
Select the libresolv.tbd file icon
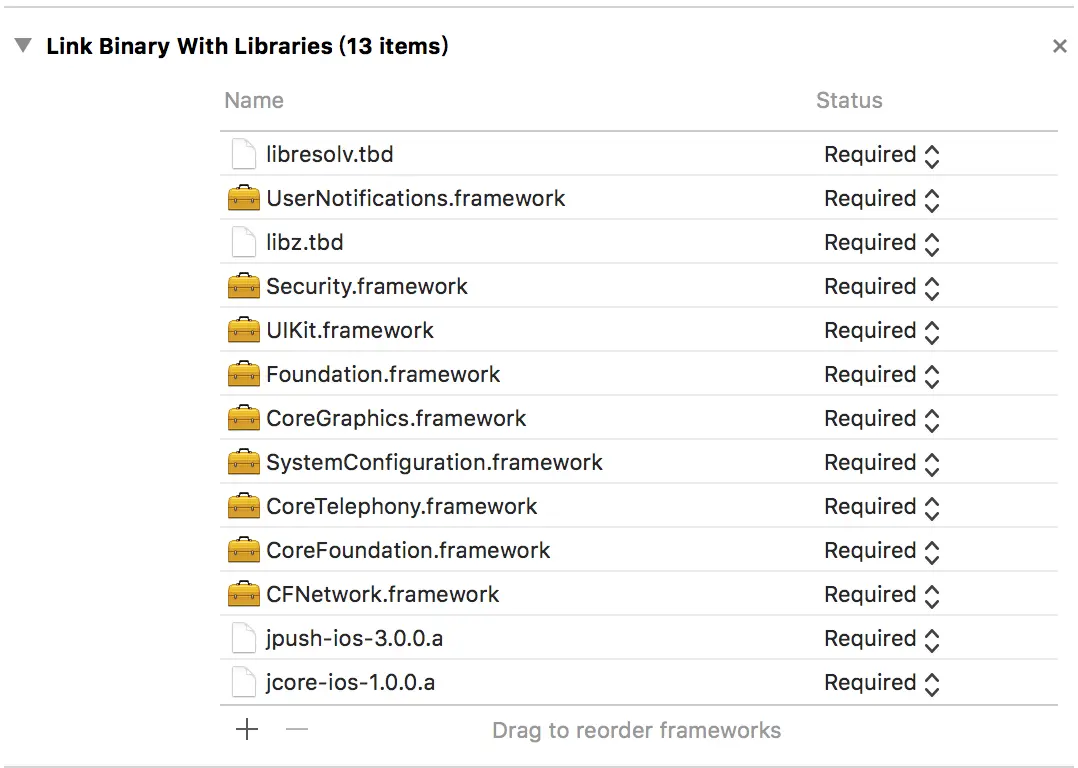coord(243,154)
